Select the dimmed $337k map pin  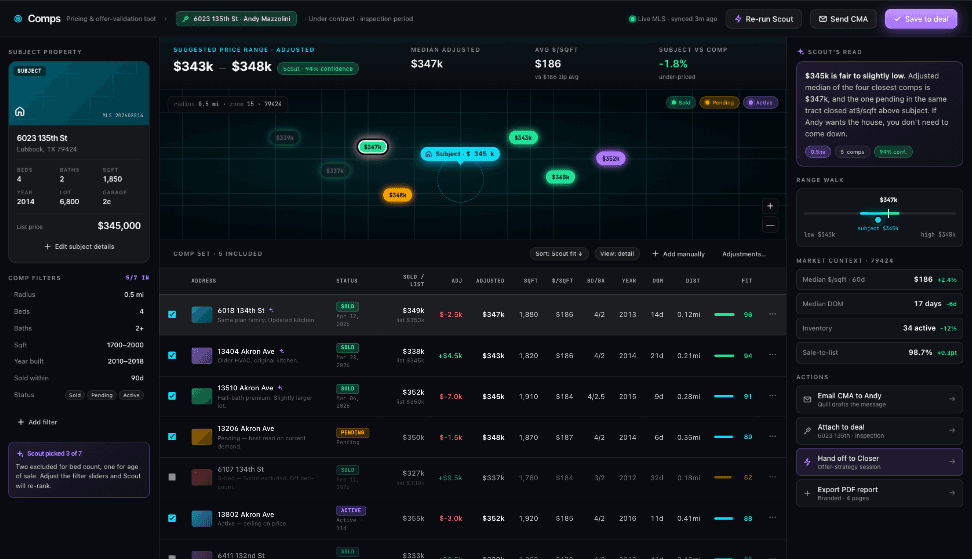click(x=335, y=170)
